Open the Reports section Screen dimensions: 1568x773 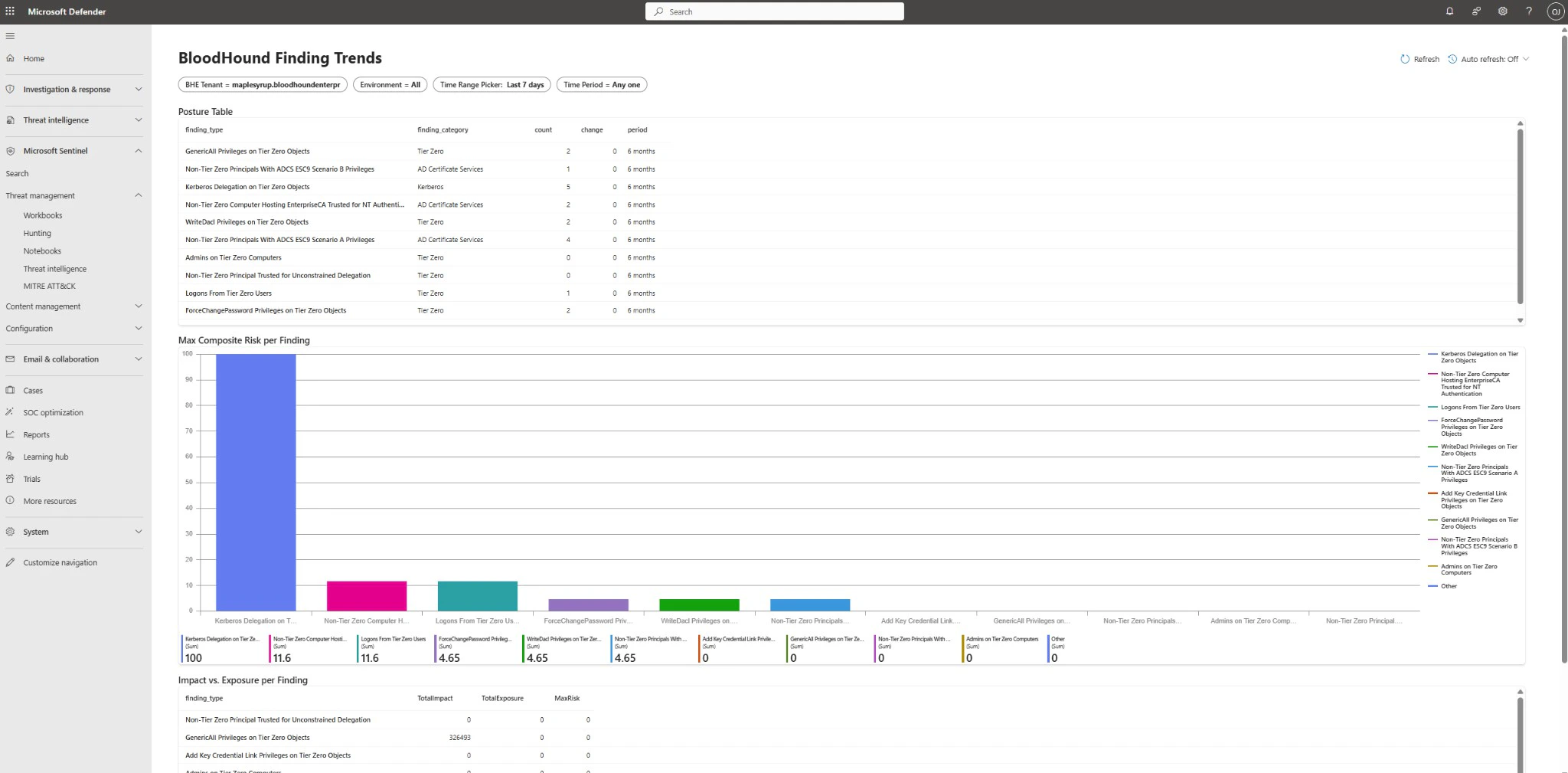click(x=36, y=434)
